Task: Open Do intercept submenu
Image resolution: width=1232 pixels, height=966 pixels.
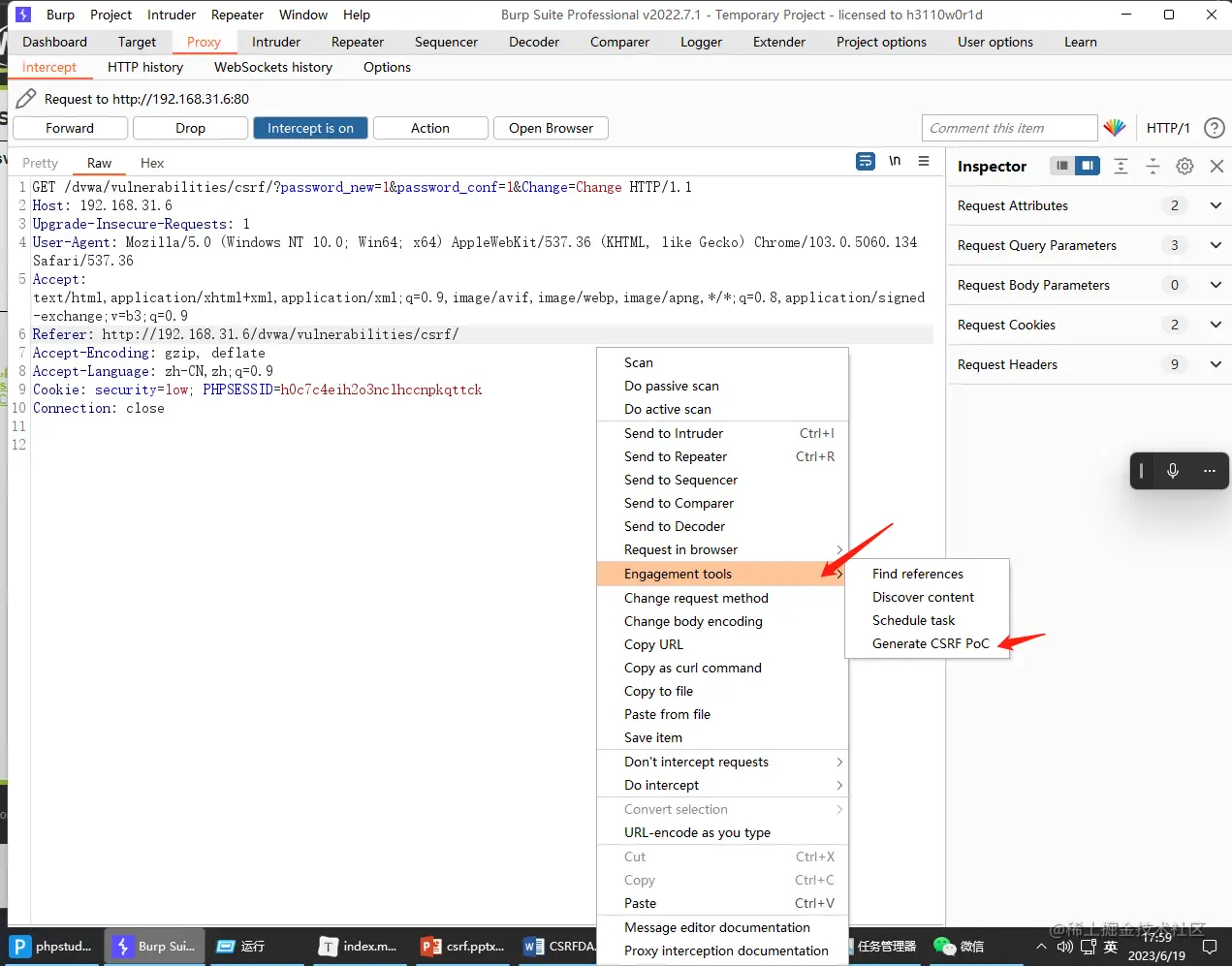Action: pos(722,785)
